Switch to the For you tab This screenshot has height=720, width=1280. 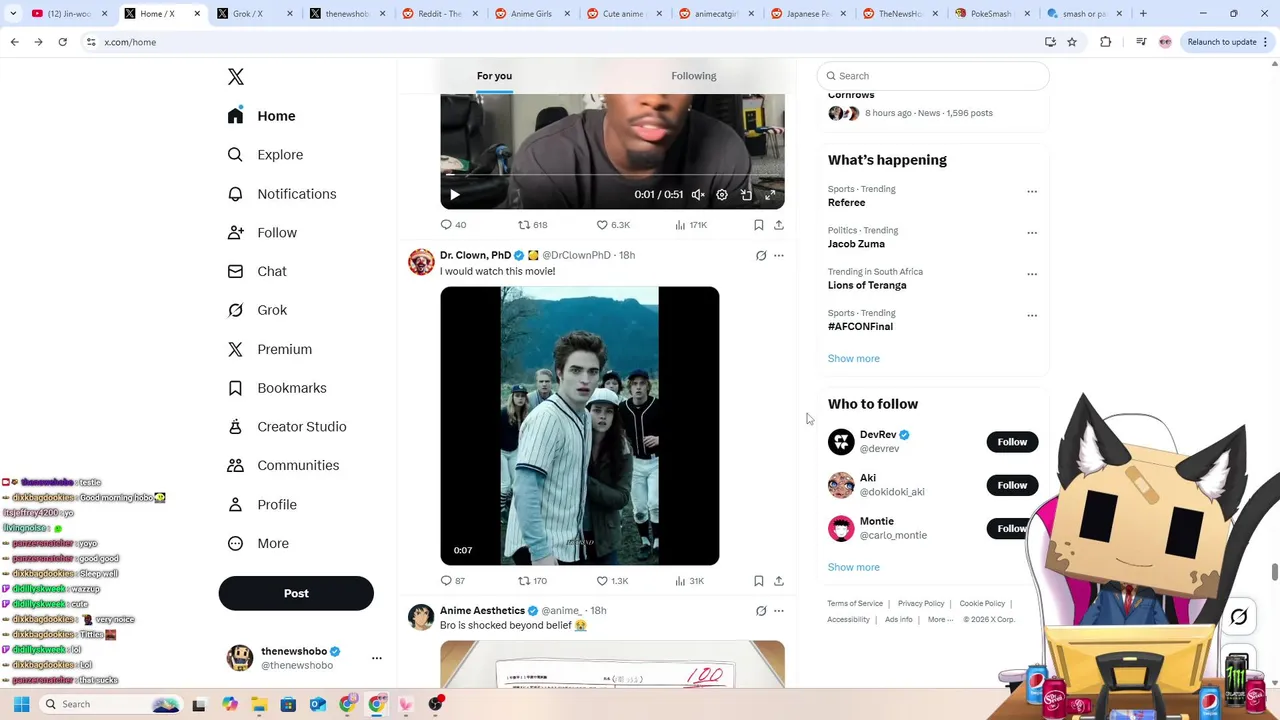[x=494, y=76]
